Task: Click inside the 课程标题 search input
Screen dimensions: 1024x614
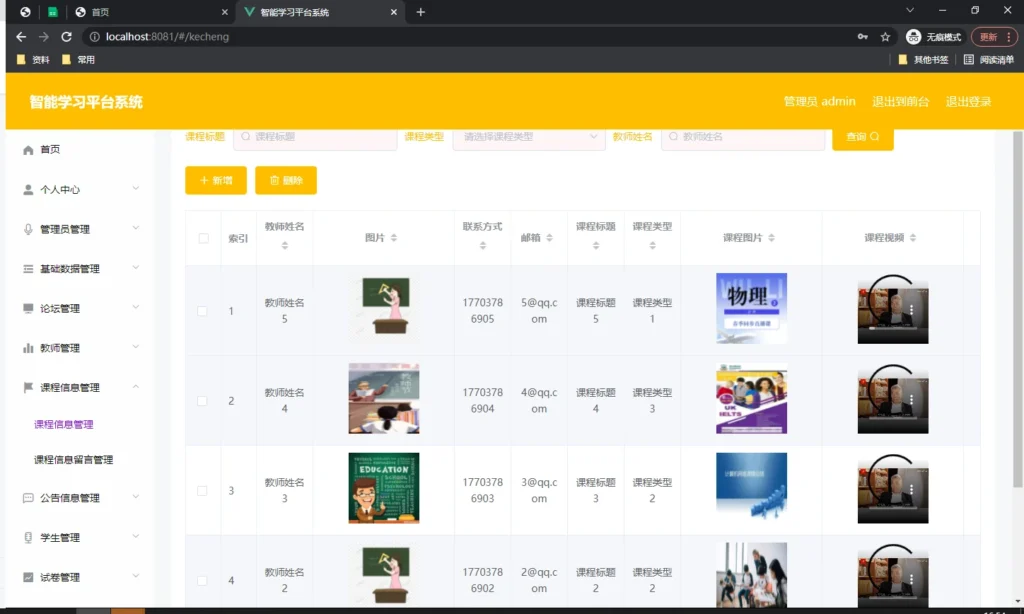Action: (x=315, y=135)
